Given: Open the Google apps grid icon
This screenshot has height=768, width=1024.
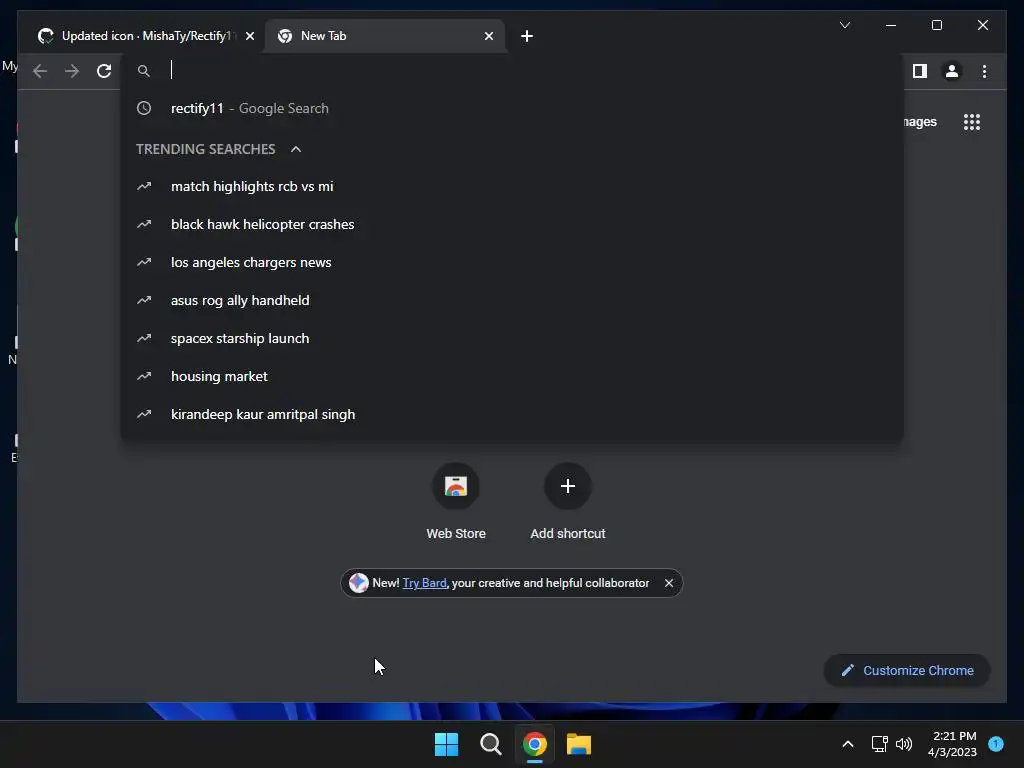Looking at the screenshot, I should point(972,122).
